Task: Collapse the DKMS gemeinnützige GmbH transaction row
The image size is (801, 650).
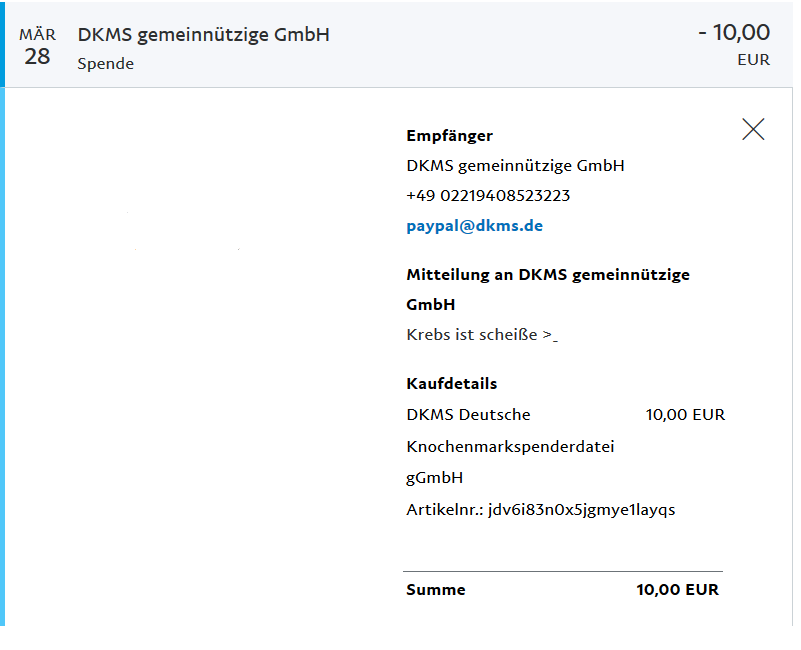Action: click(398, 44)
